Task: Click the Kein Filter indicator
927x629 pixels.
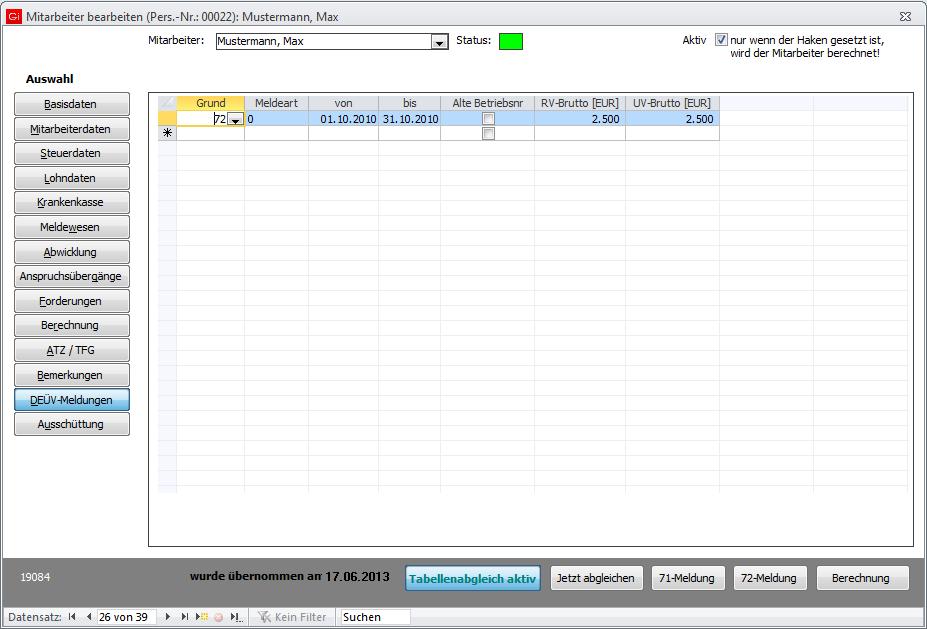Action: tap(292, 617)
